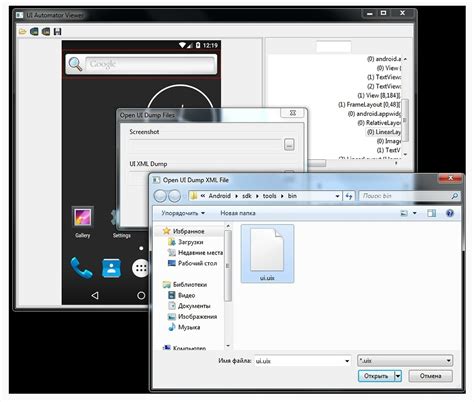Click the Device Screenshot icon next to Open folder icon

[x=34, y=32]
